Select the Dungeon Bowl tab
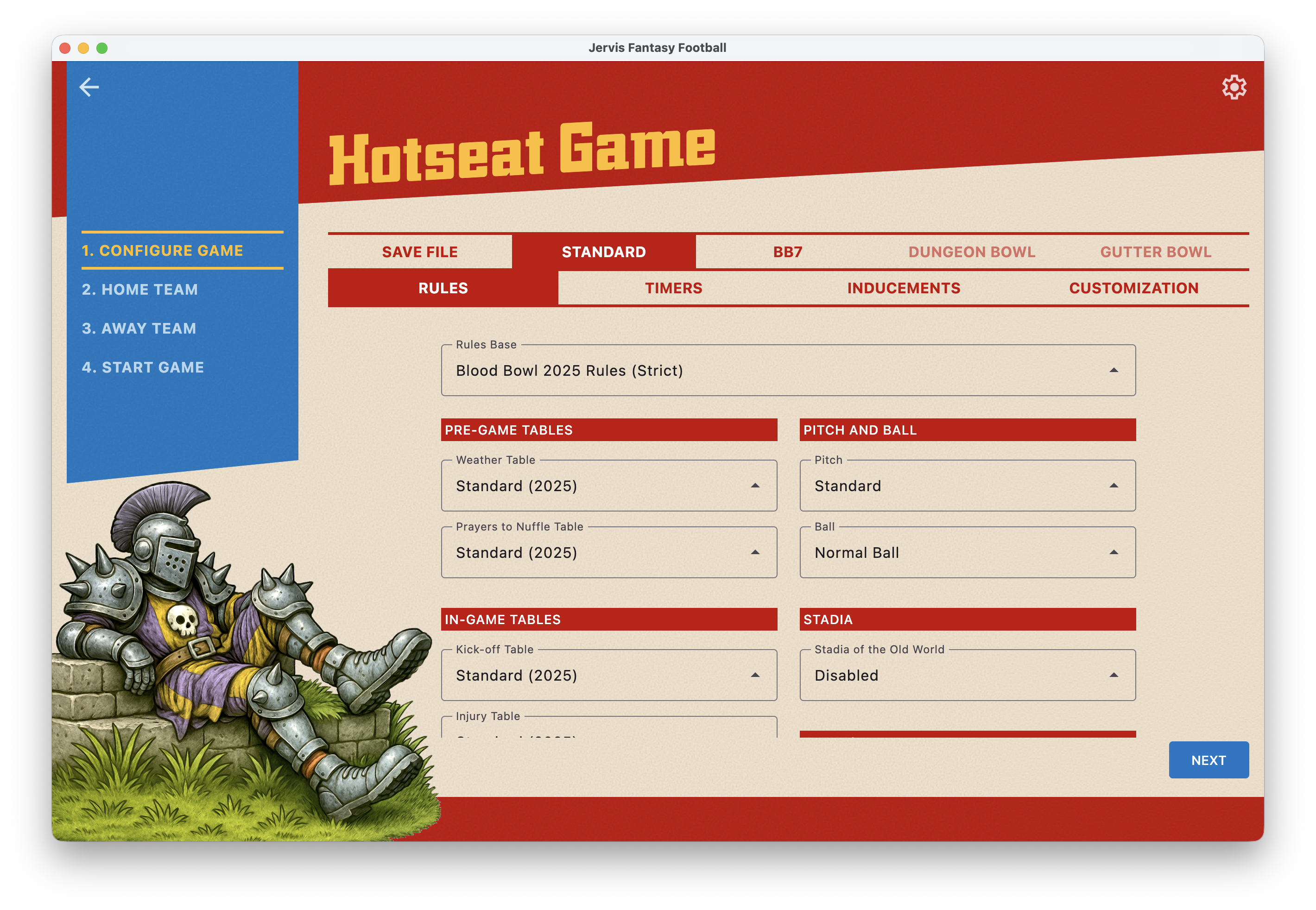The image size is (1316, 910). (x=972, y=252)
